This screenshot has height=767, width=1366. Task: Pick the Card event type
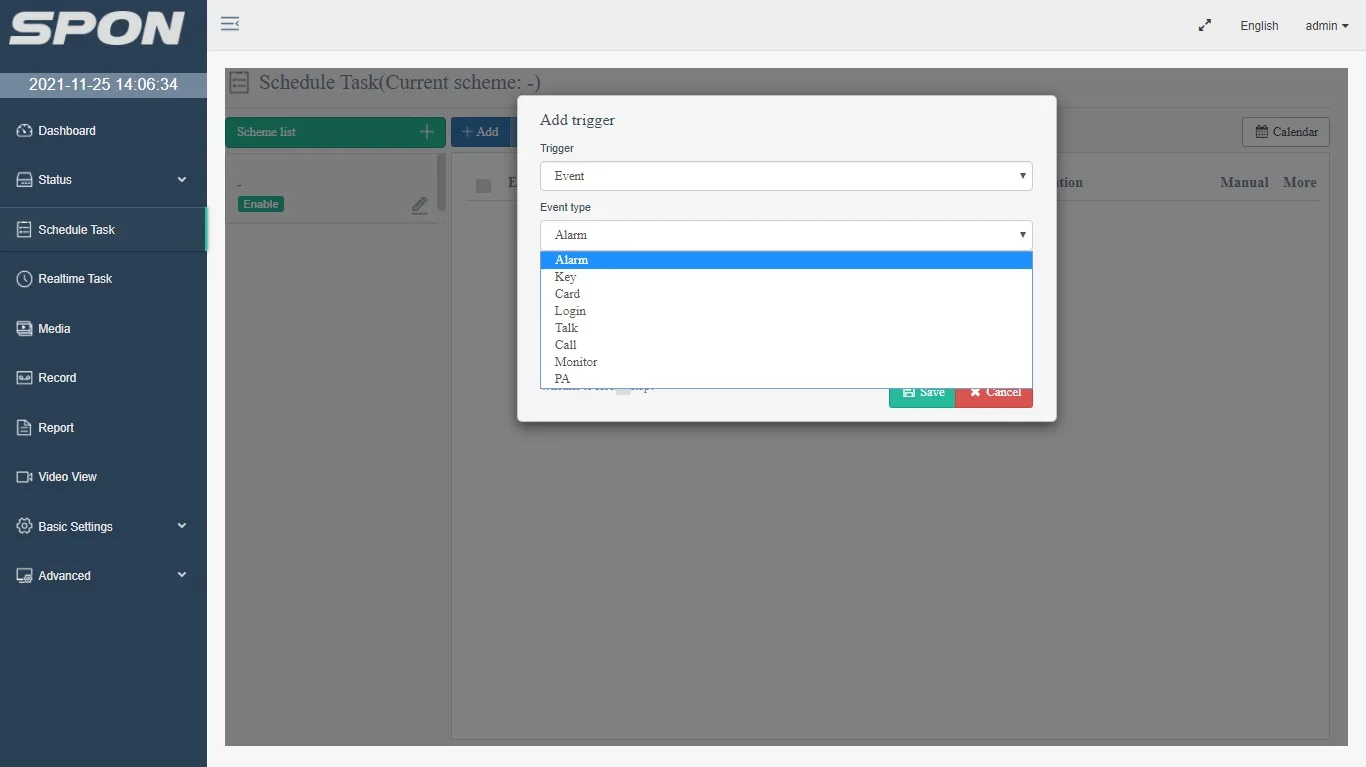coord(786,294)
